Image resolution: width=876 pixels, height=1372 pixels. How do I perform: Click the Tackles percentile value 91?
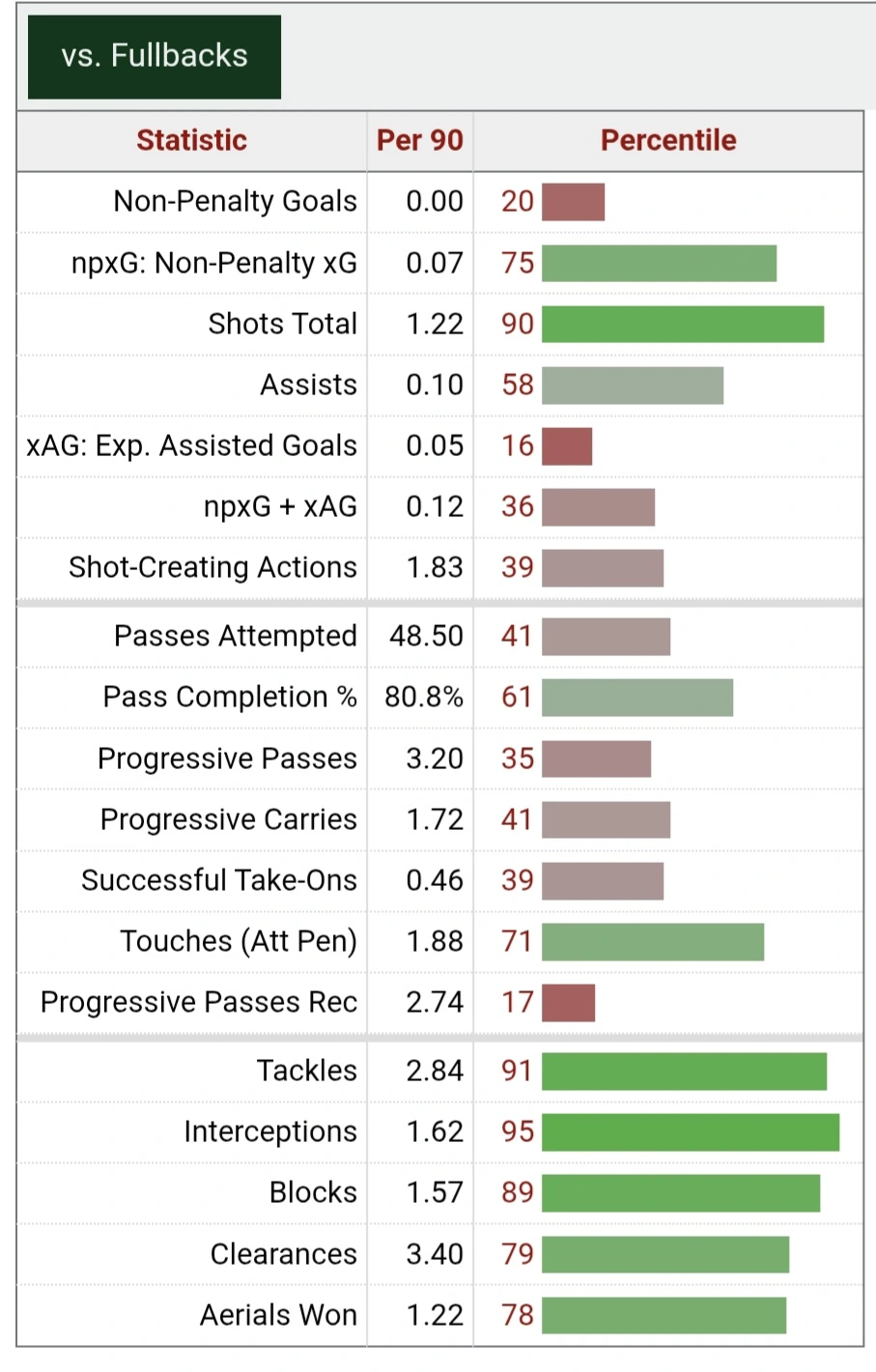[x=518, y=1071]
